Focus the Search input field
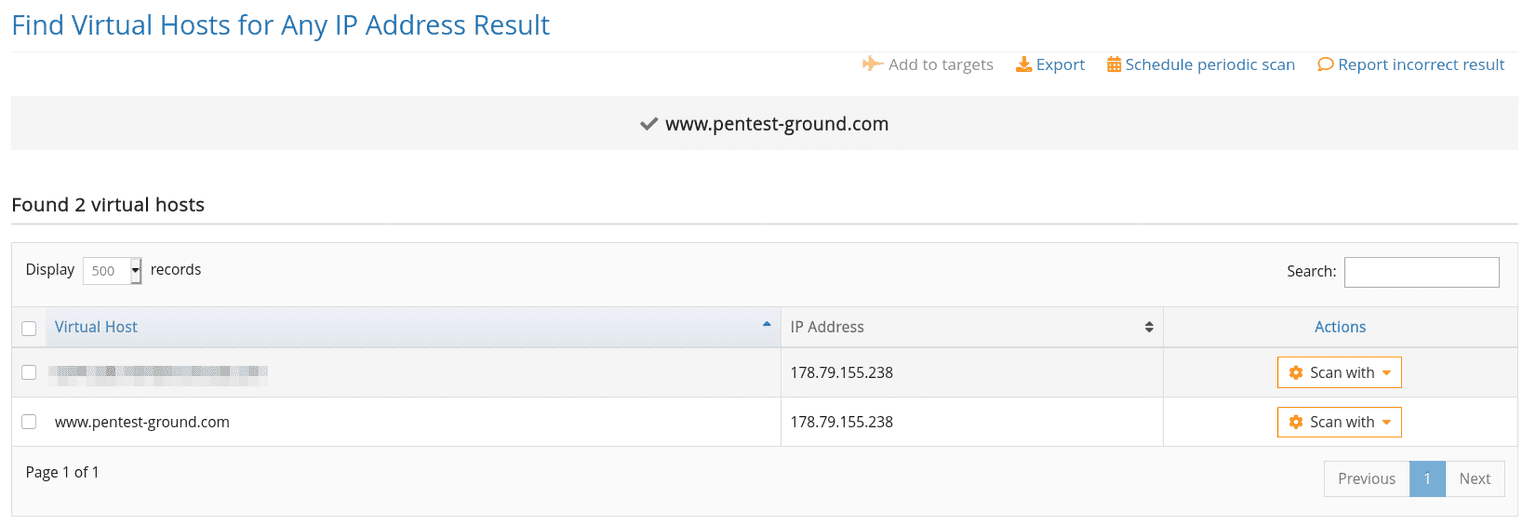Screen dimensions: 1536x528 click(1421, 272)
